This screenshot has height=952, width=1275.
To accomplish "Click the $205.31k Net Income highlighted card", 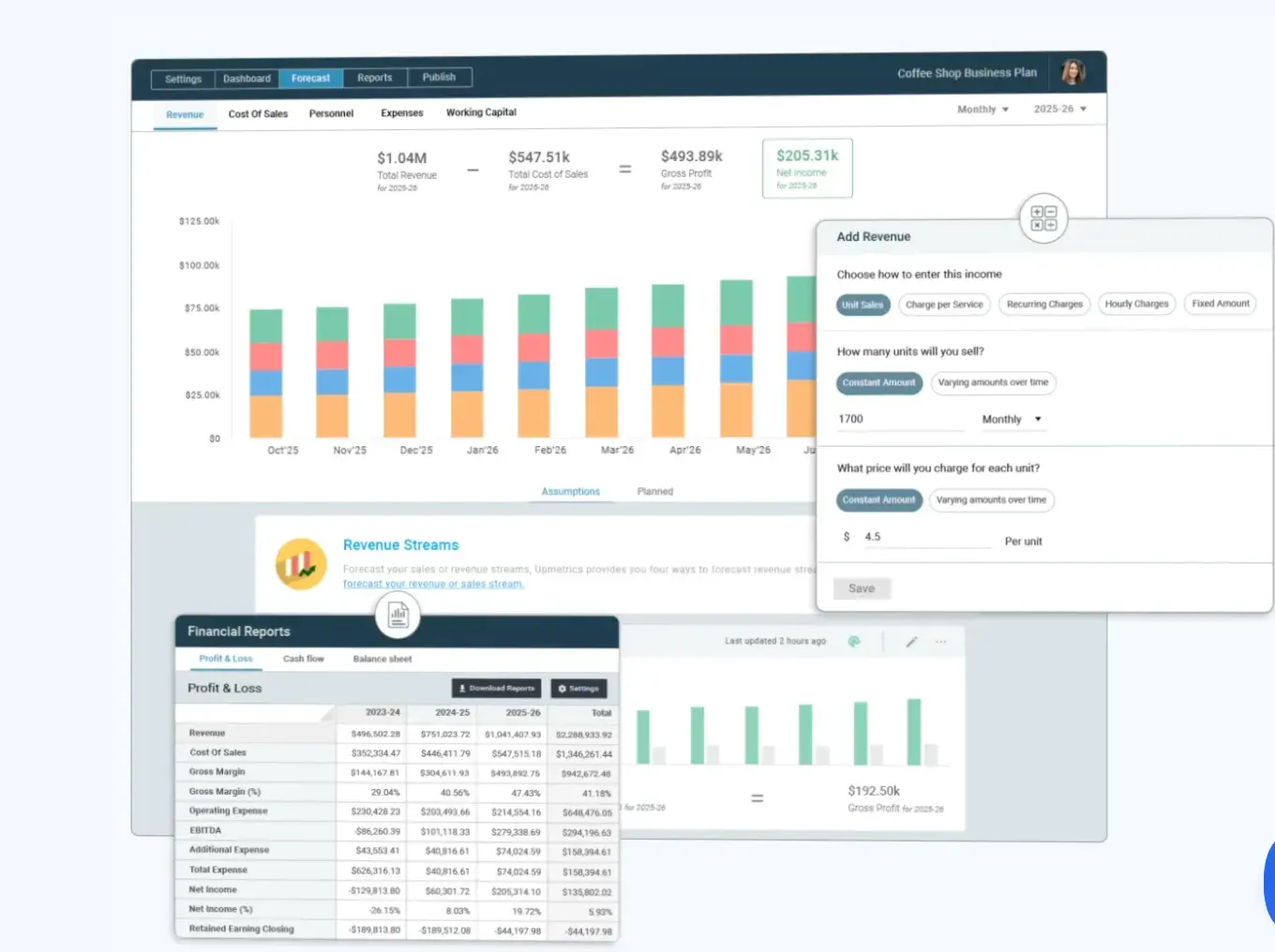I will pos(807,169).
